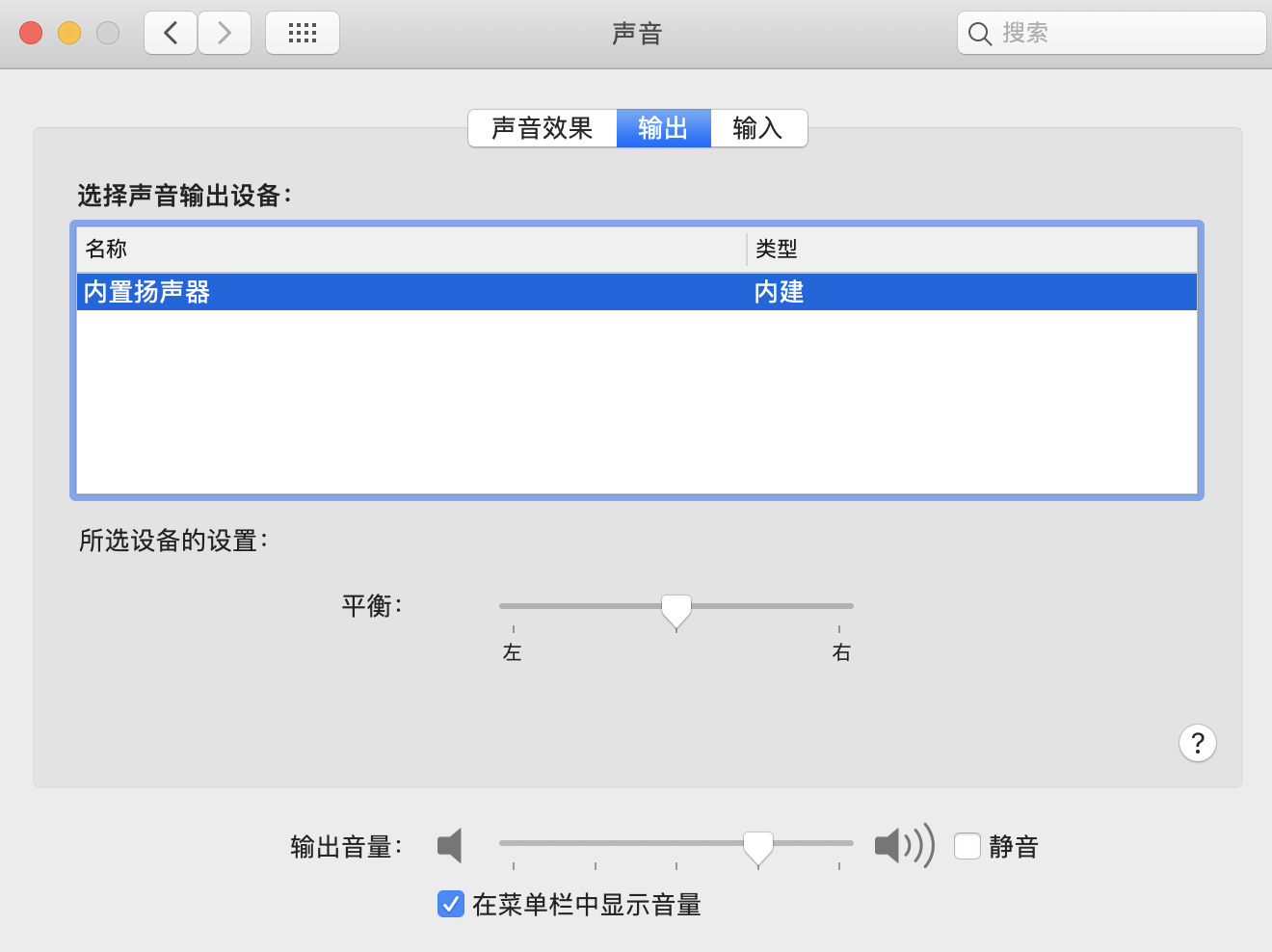Enable the 静音 mute checkbox
The width and height of the screenshot is (1272, 952).
pyautogui.click(x=967, y=846)
